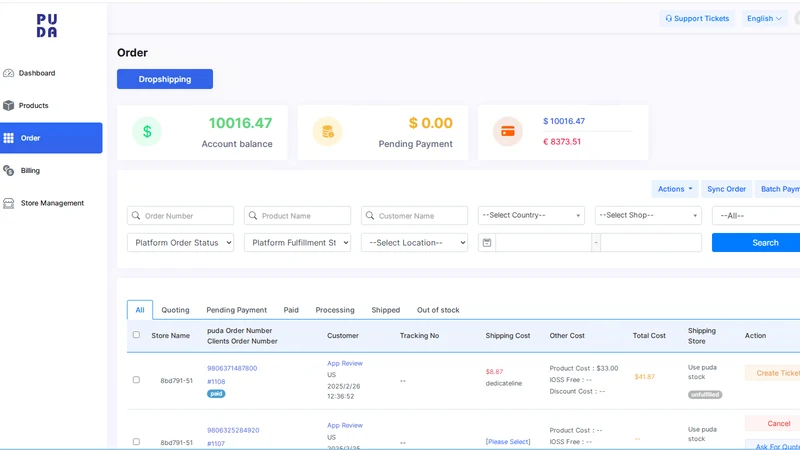Click into the Customer Name search field

pyautogui.click(x=414, y=216)
